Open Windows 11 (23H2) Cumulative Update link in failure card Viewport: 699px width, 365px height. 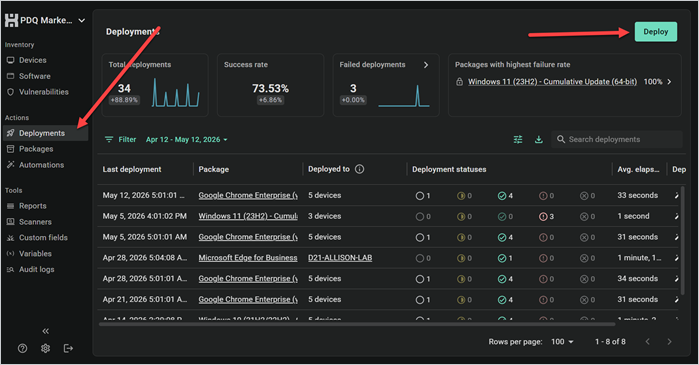(552, 82)
